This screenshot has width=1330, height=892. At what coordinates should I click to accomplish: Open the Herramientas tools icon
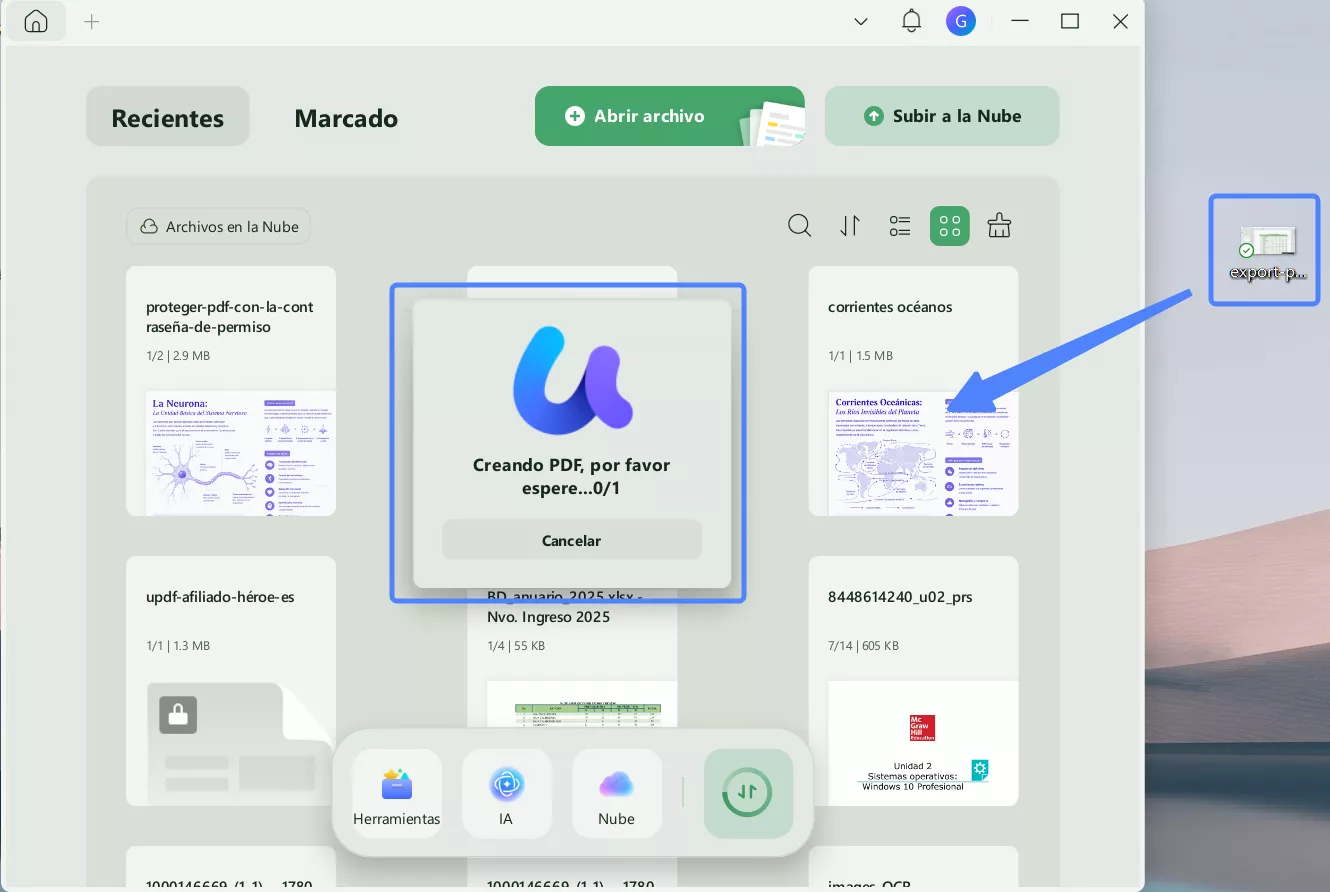point(397,794)
